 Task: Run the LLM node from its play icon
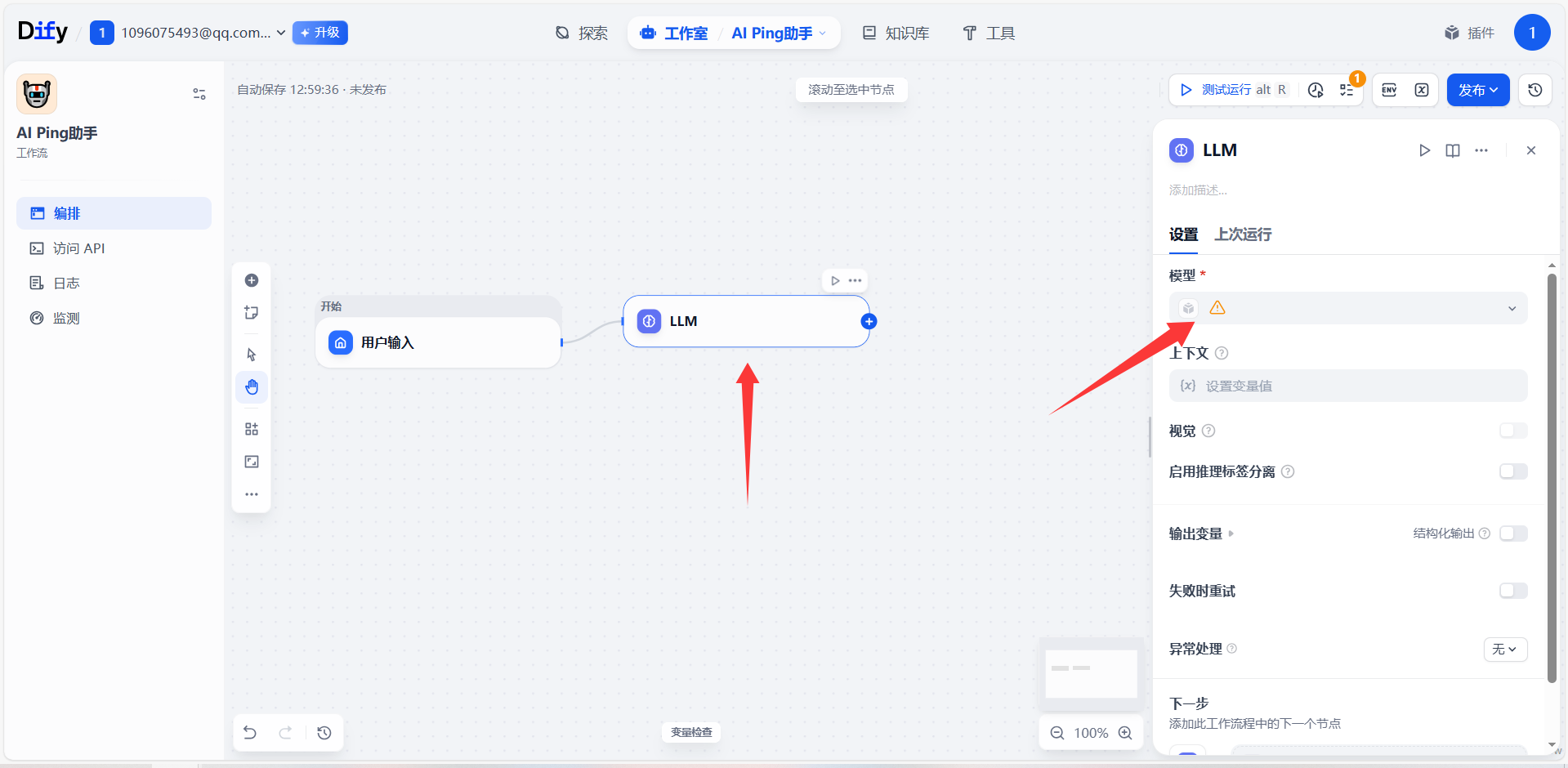[835, 280]
